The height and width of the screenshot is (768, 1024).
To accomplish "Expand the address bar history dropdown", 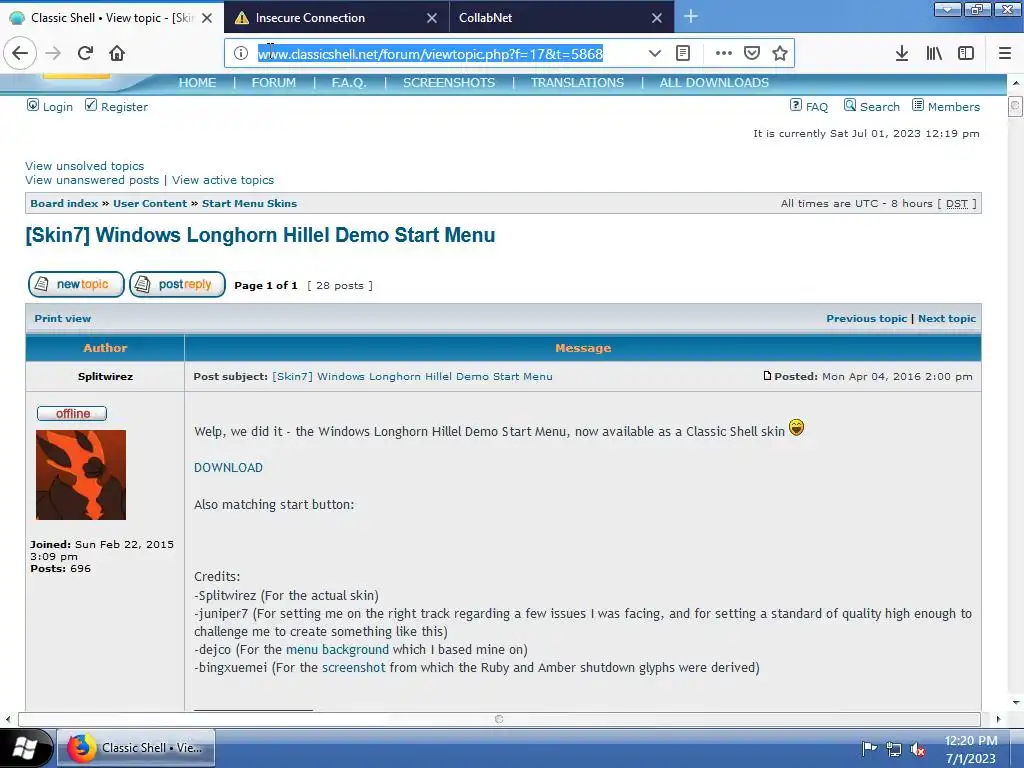I will (x=654, y=53).
